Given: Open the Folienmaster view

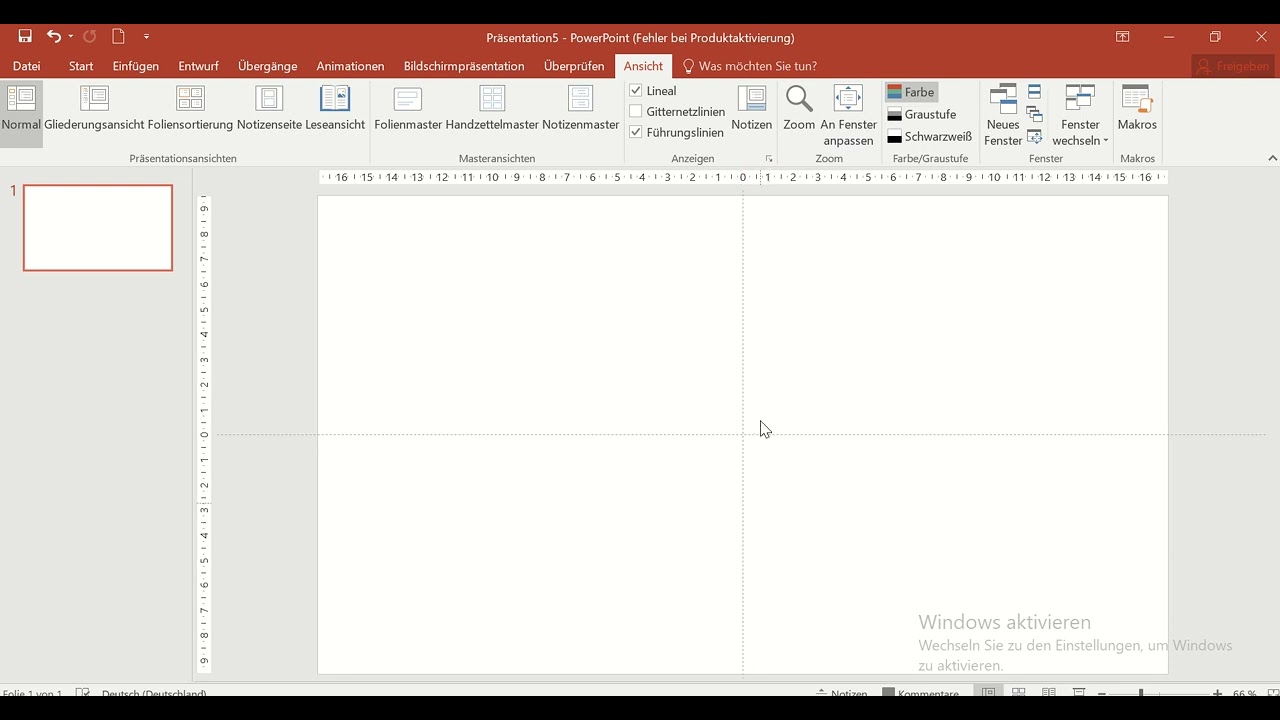Looking at the screenshot, I should tap(408, 109).
